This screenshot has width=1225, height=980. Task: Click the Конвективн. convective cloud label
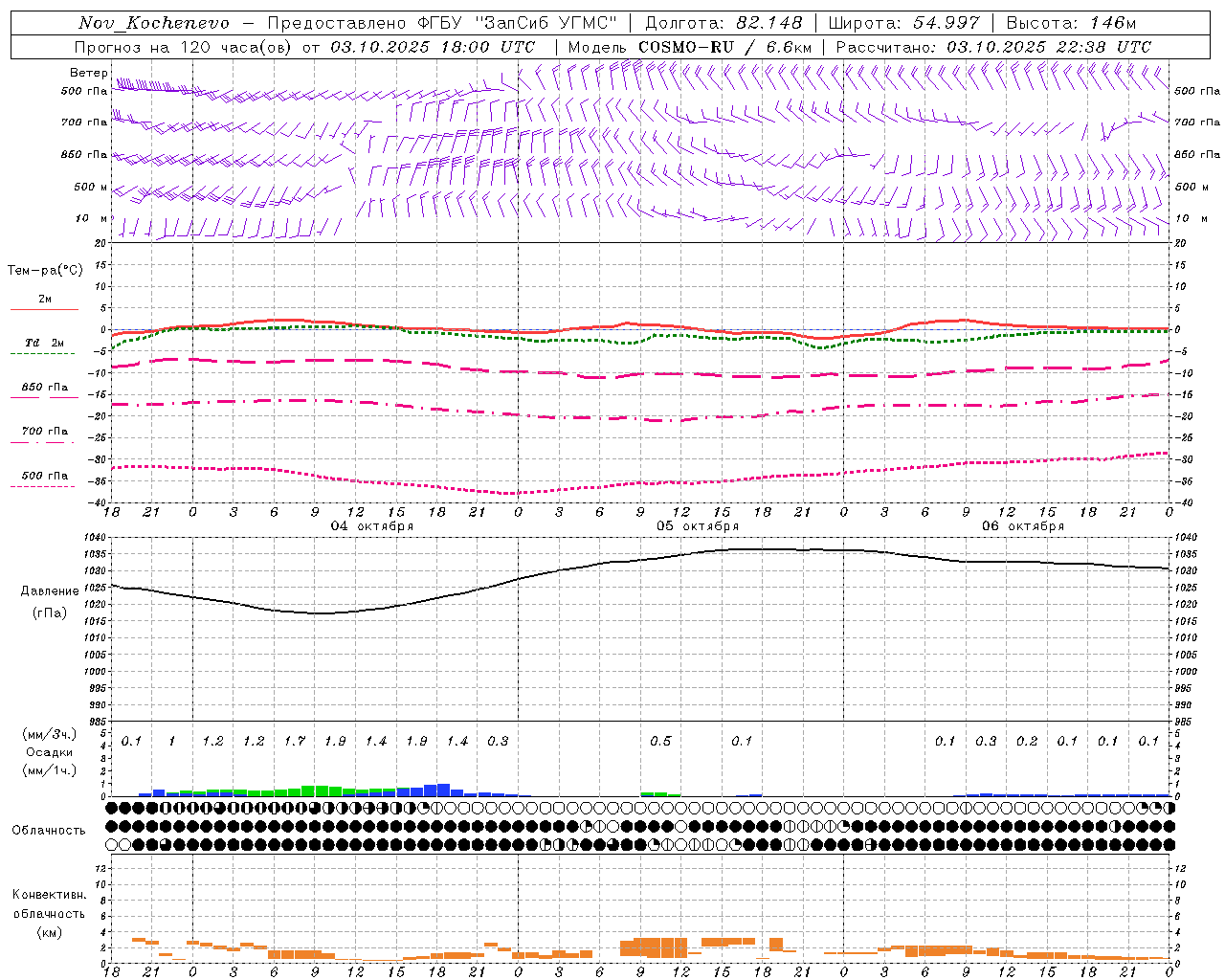[50, 895]
